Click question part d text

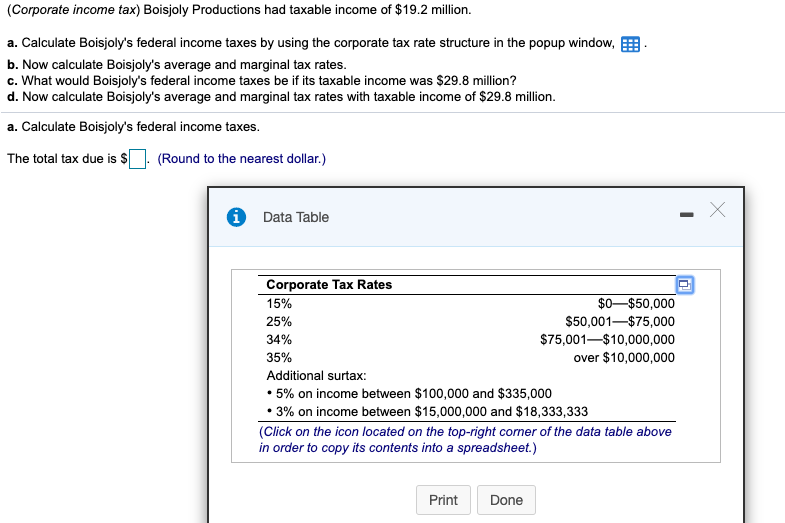click(x=281, y=97)
